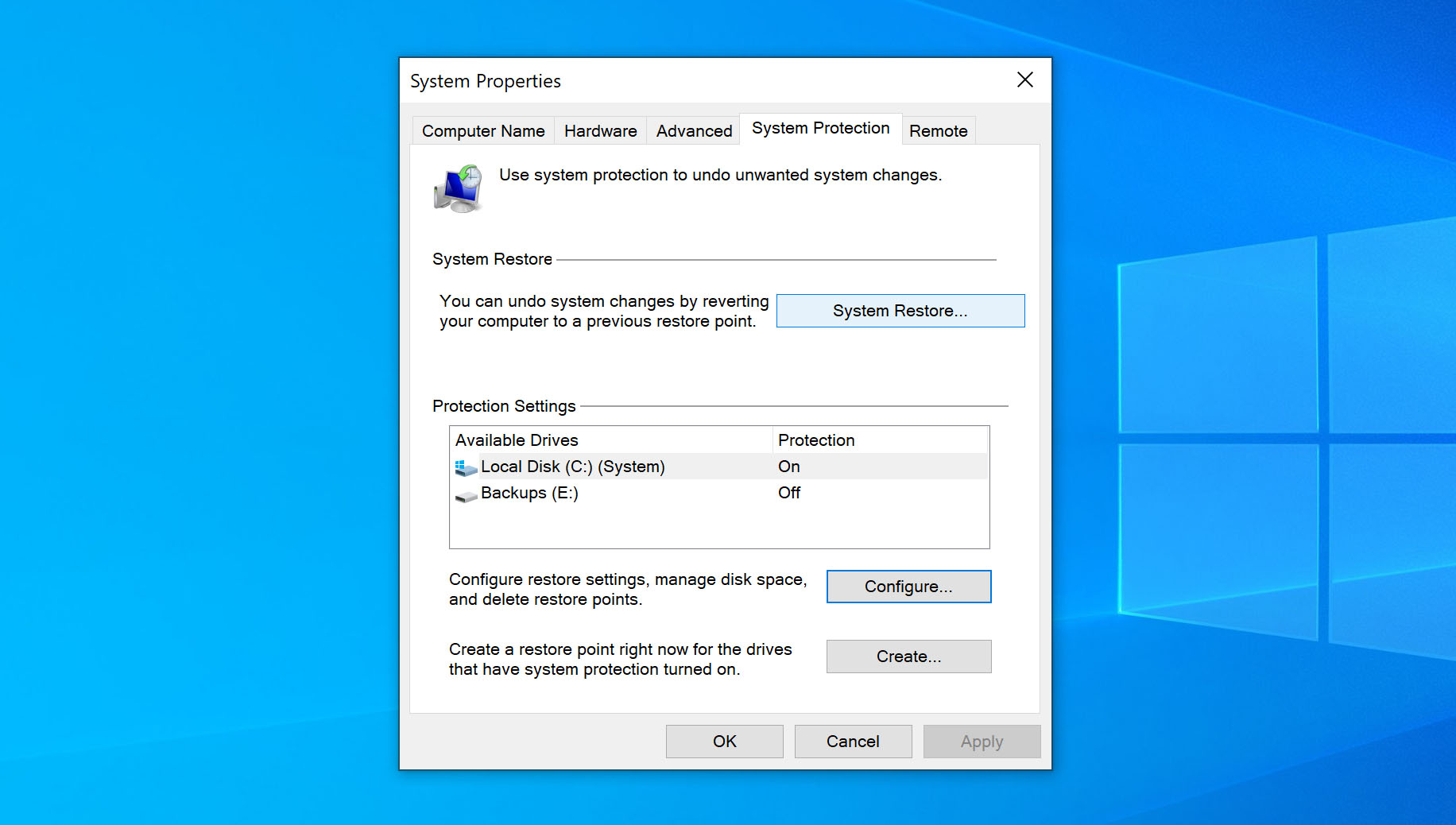This screenshot has width=1456, height=825.
Task: Go to the Advanced tab
Action: pos(694,131)
